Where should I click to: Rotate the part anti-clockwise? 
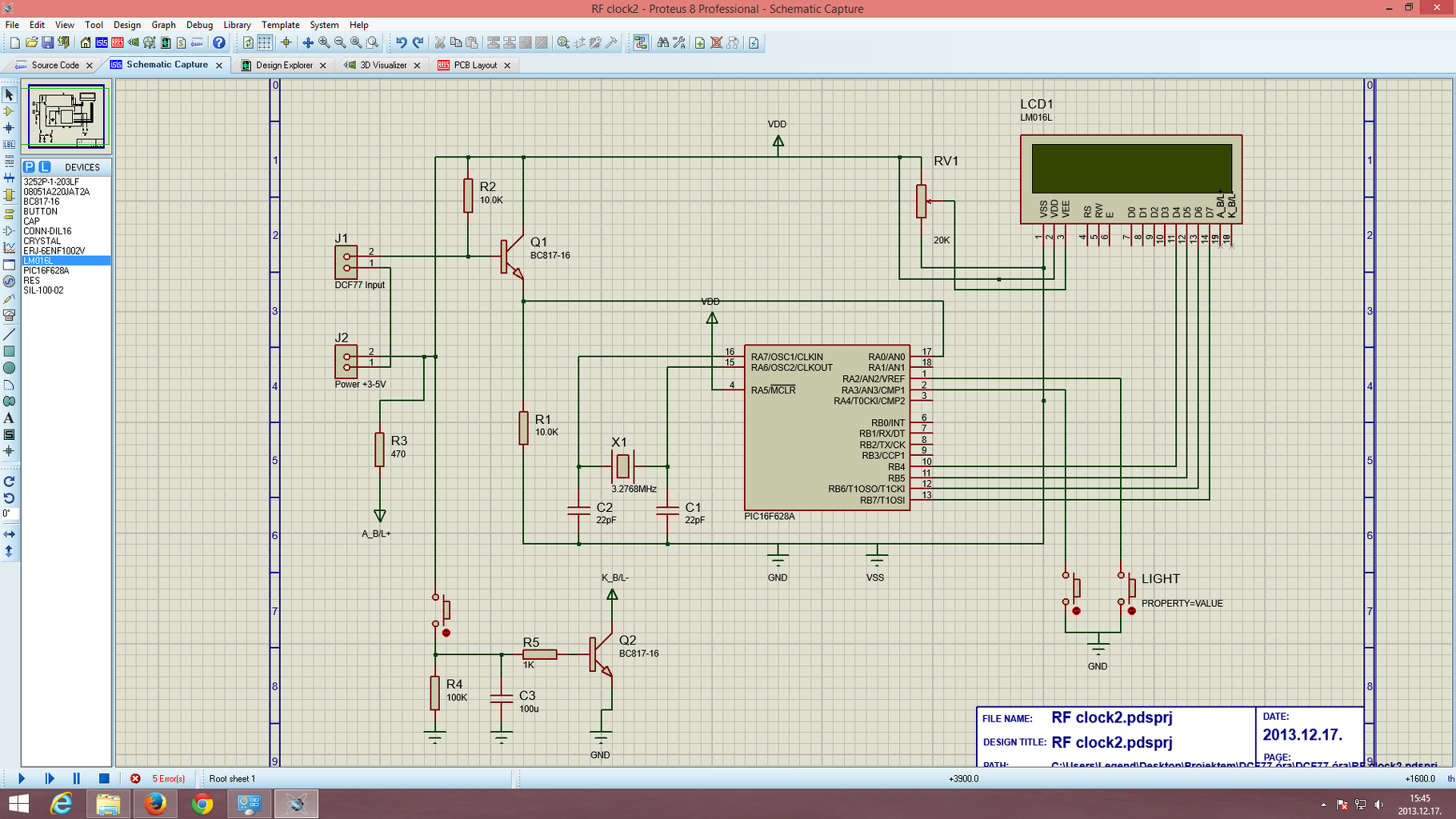click(9, 497)
